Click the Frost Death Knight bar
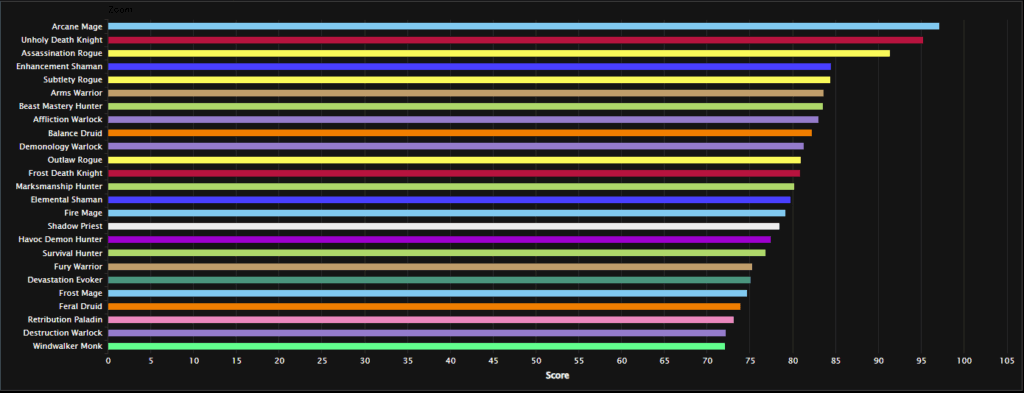Viewport: 1024px width, 393px height. [454, 173]
